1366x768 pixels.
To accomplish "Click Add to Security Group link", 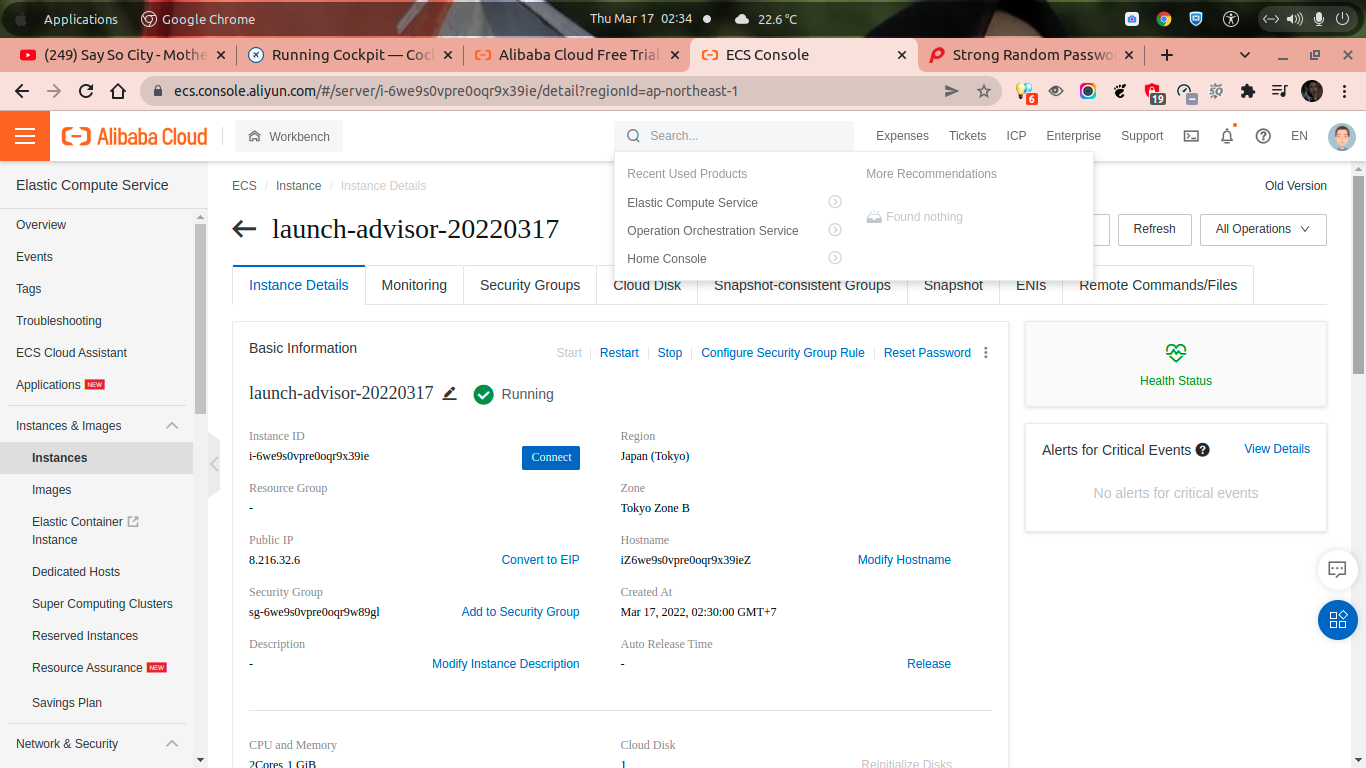I will [520, 612].
